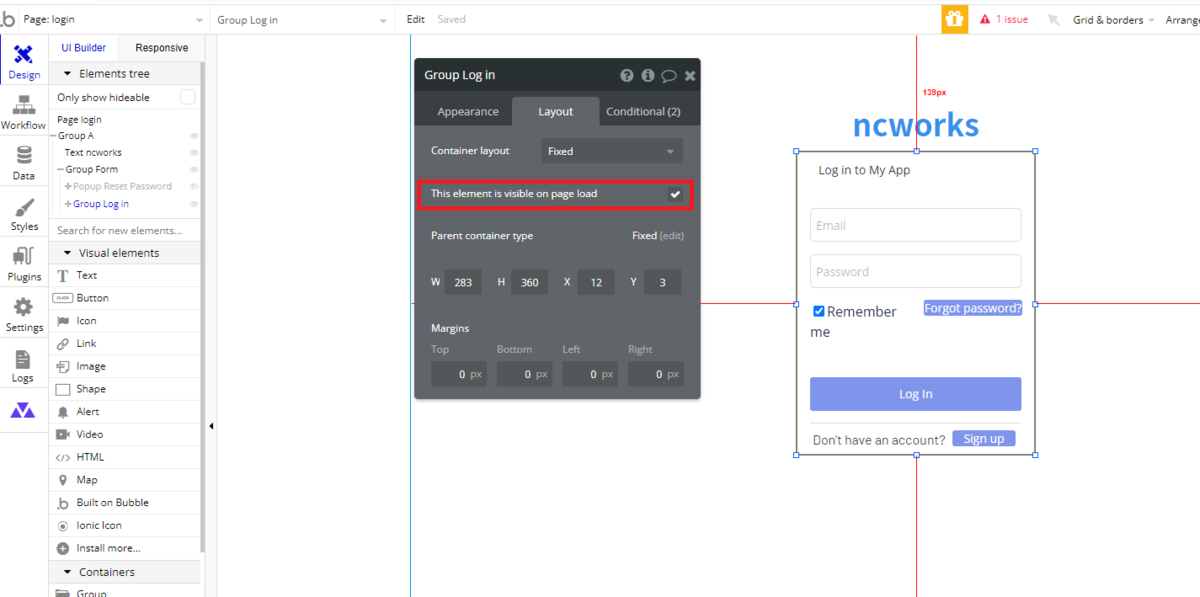This screenshot has width=1200, height=597.
Task: Click the Search for new elements field
Action: click(x=125, y=231)
